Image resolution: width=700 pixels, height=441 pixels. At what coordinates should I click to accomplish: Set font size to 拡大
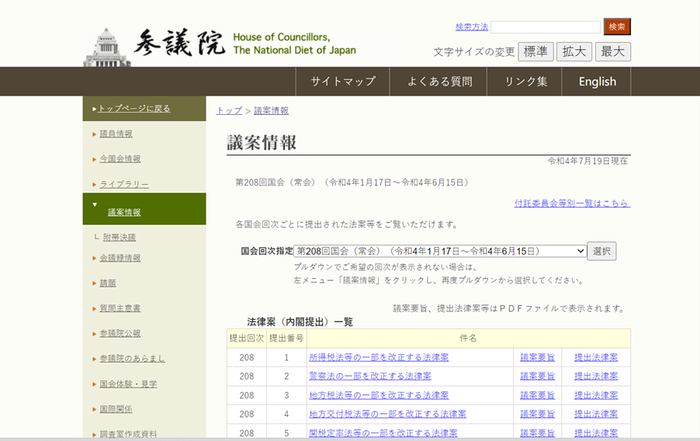(574, 52)
